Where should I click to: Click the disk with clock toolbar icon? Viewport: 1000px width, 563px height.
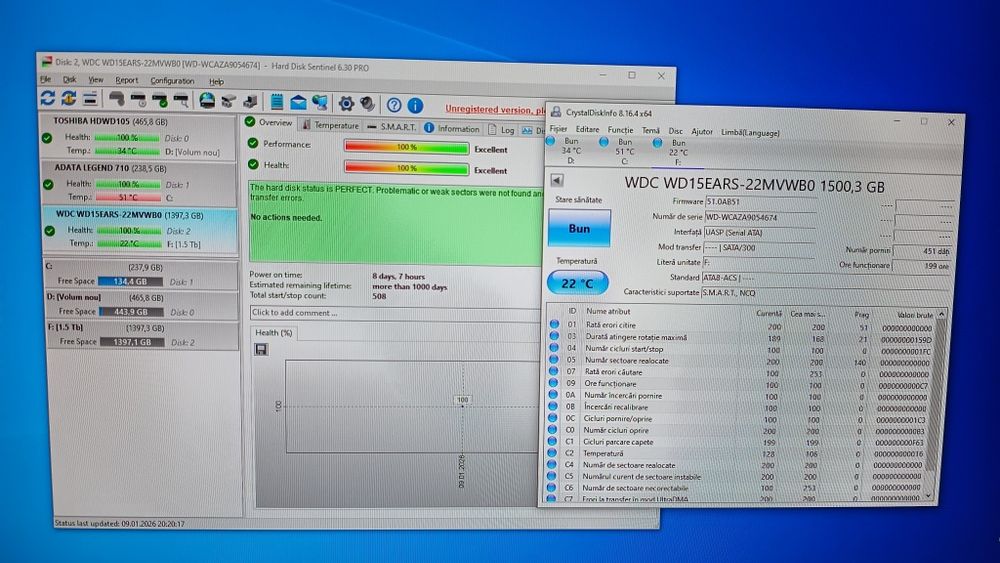pos(138,99)
